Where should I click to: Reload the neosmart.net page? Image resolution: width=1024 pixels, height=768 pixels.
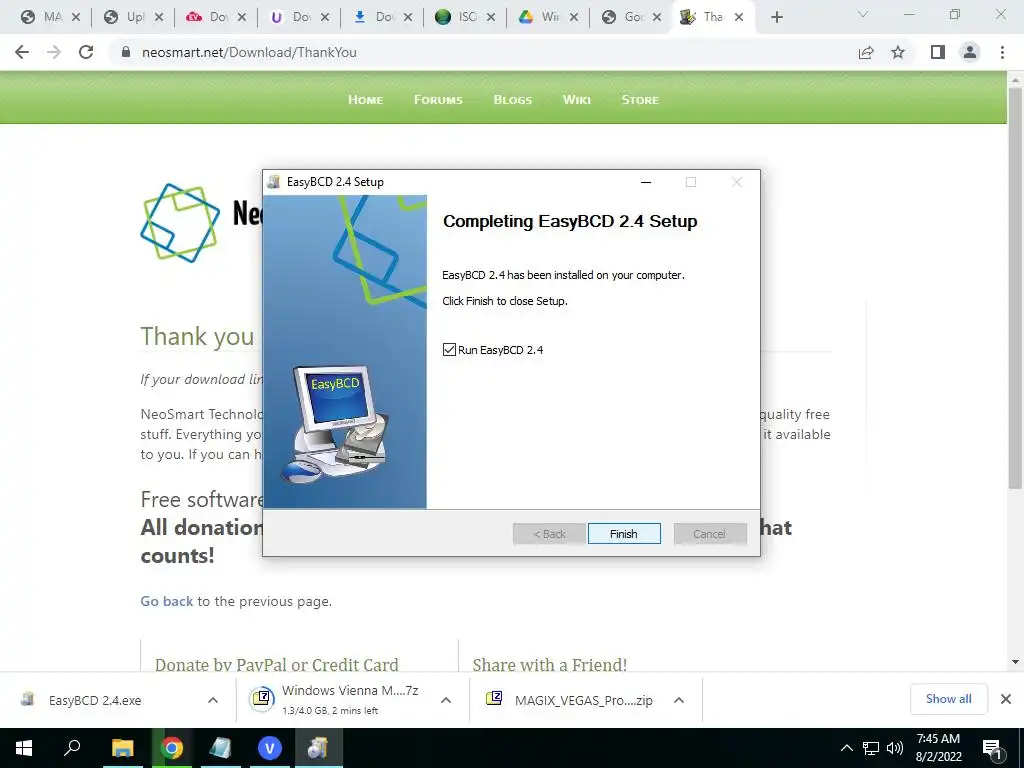pos(86,52)
